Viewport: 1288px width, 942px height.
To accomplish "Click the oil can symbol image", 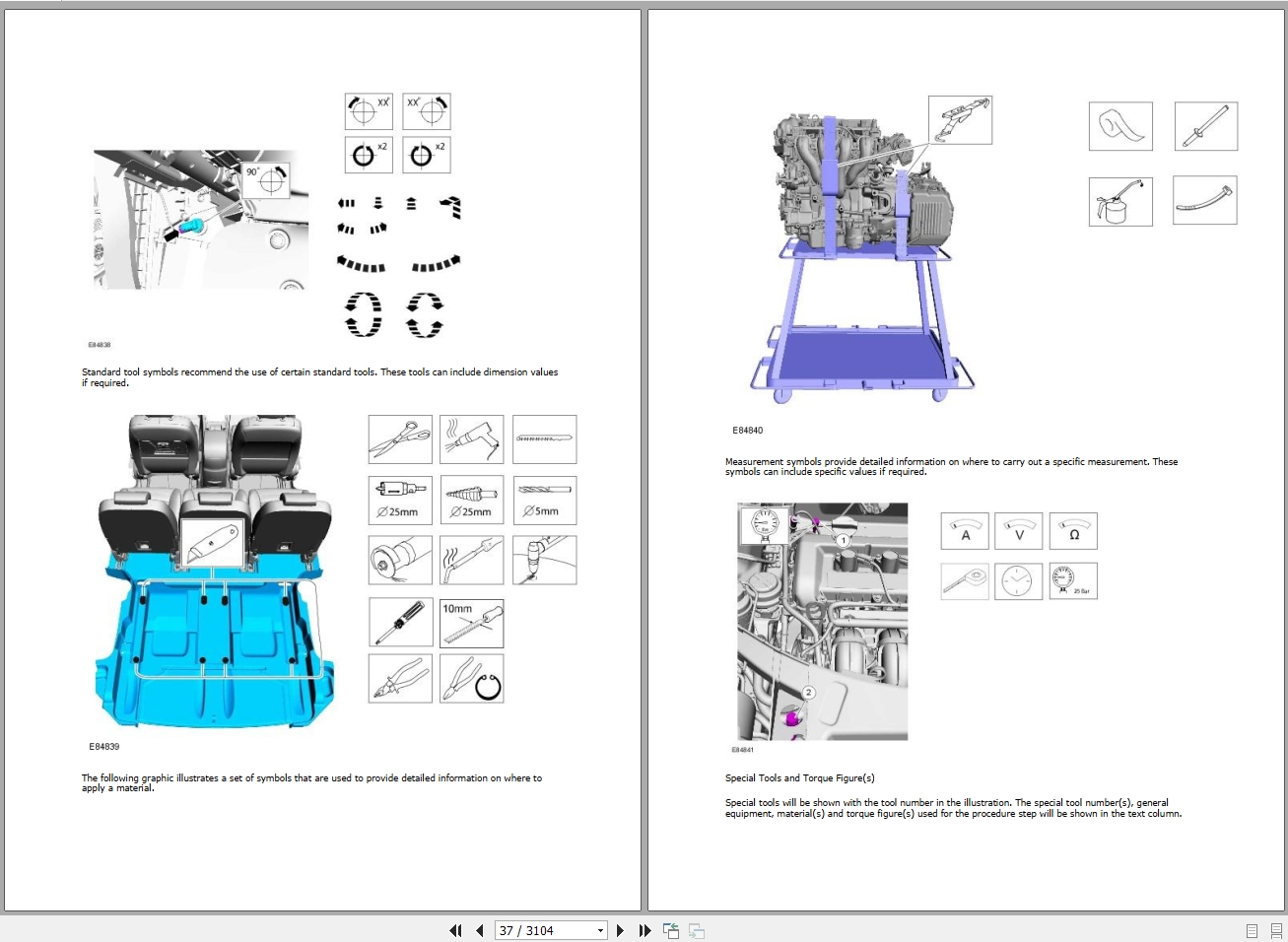I will point(1119,201).
